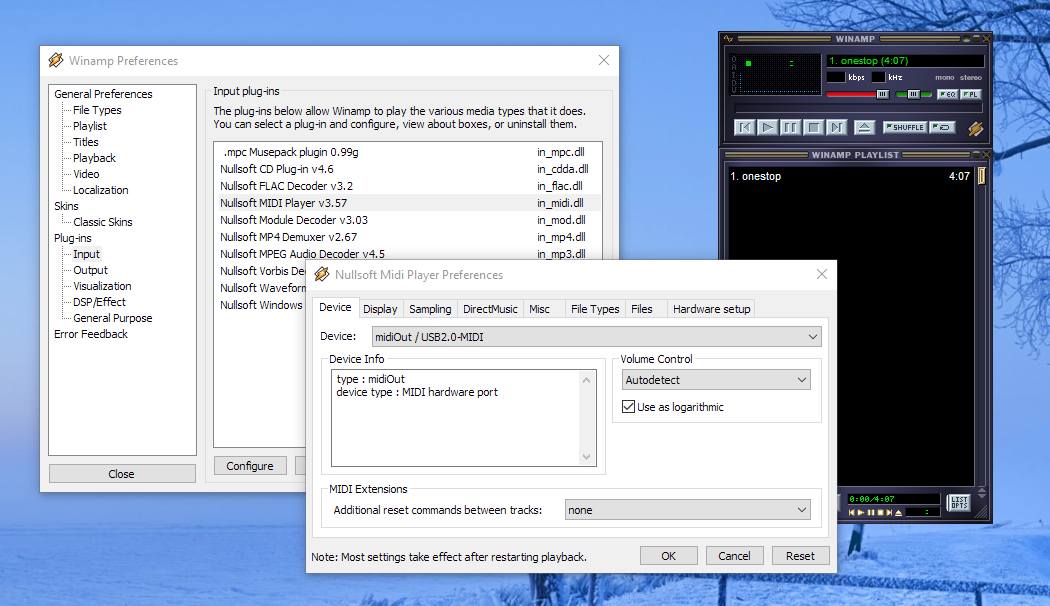Toggle the PL playlist window button
Screen dimensions: 1050x606
coord(970,94)
